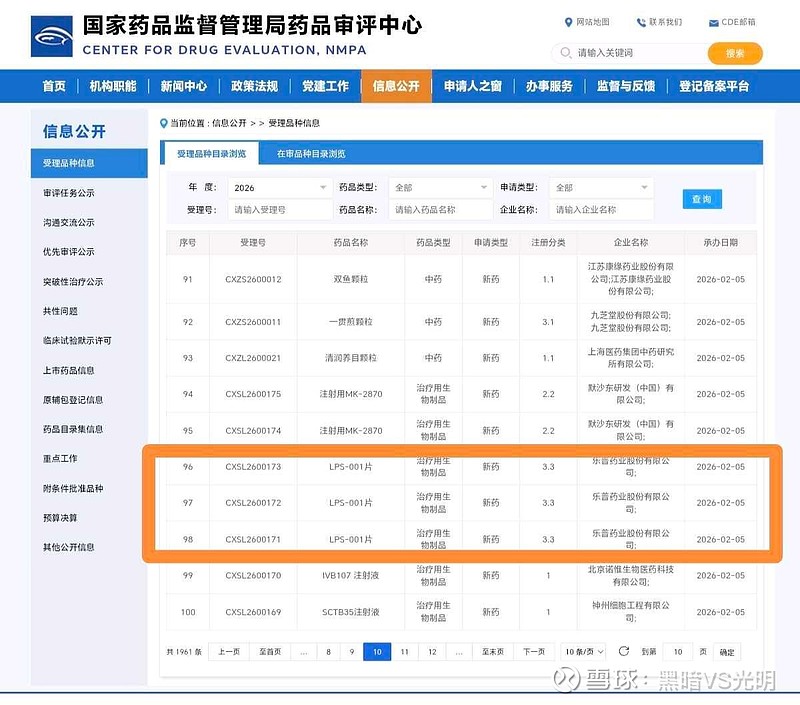800x705 pixels.
Task: Click the CDE邮箱 envelope icon
Action: click(x=713, y=22)
